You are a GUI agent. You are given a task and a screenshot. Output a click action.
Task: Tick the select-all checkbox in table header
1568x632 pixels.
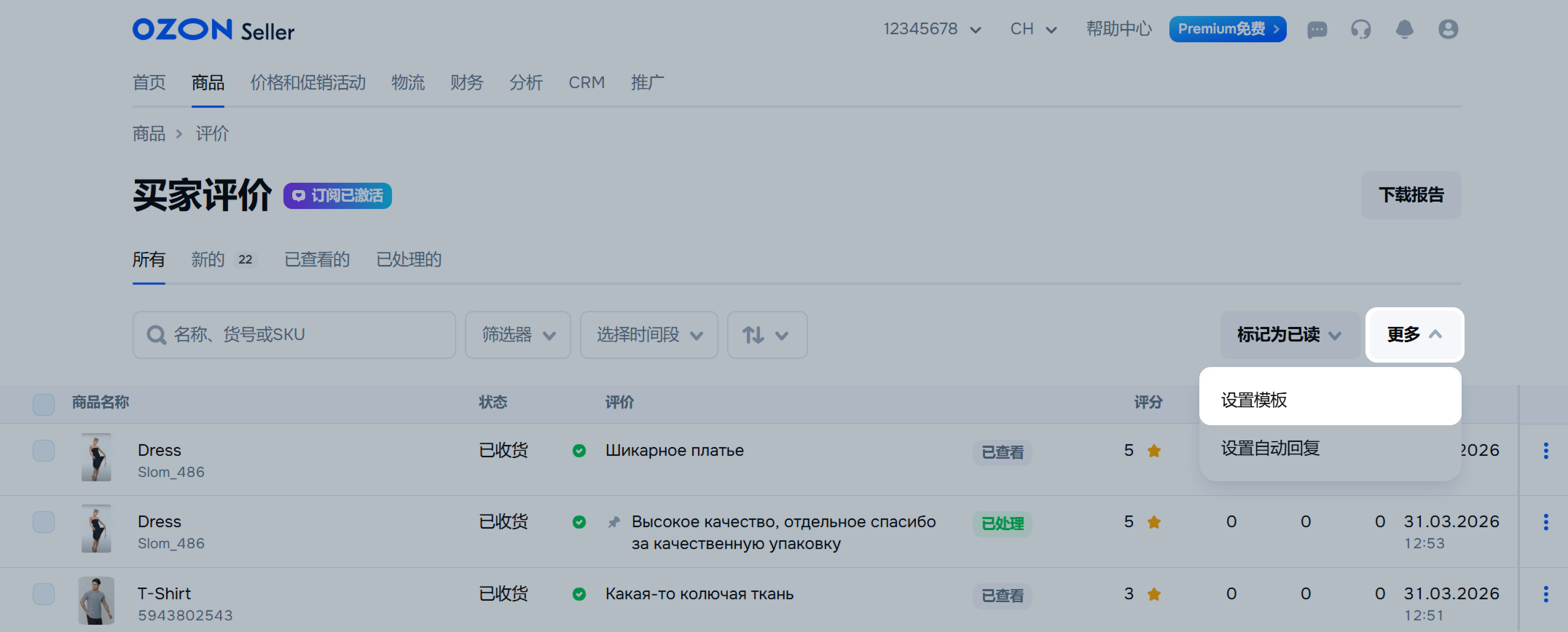pos(44,404)
